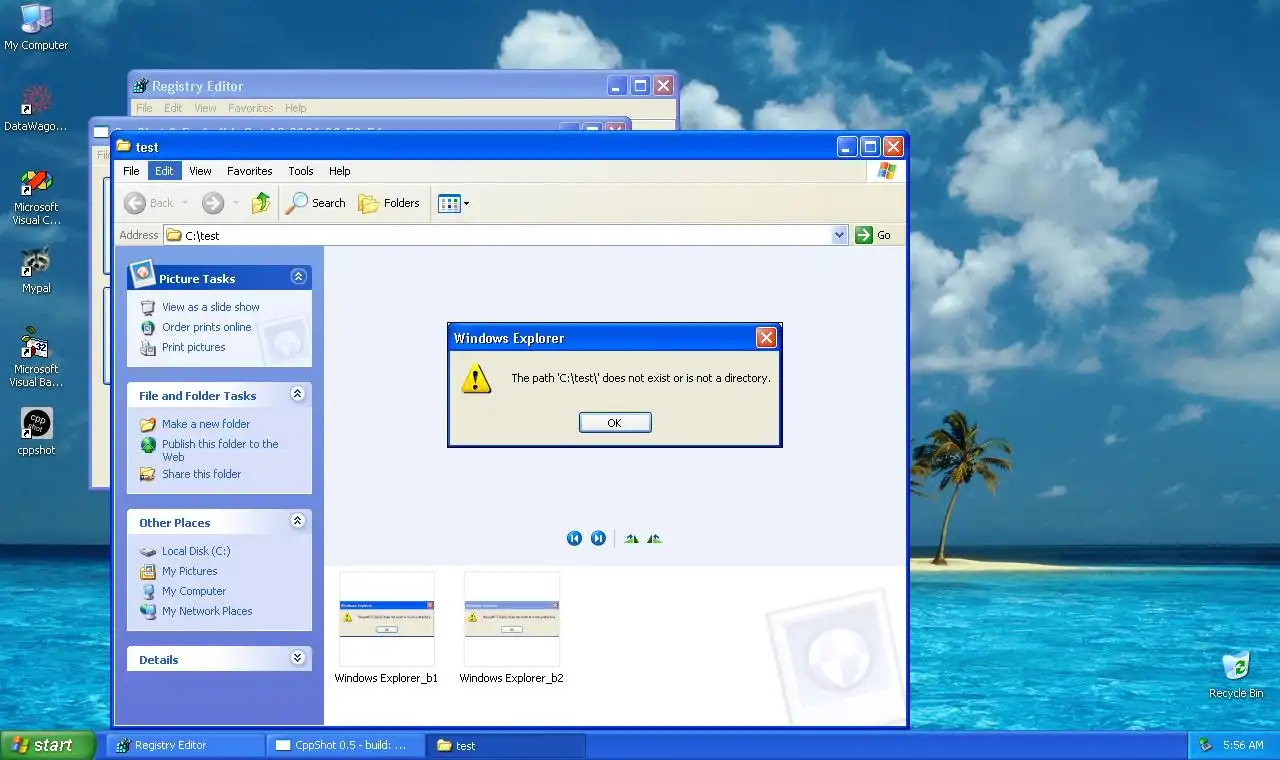
Task: Open the Recycle Bin
Action: 1236,674
